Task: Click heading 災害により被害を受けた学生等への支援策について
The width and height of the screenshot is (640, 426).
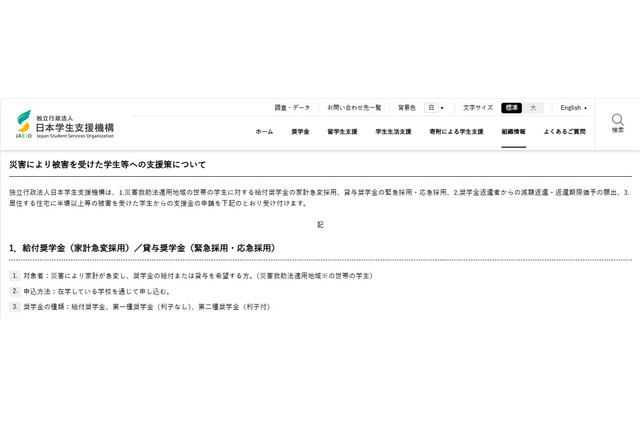Action: pos(107,164)
